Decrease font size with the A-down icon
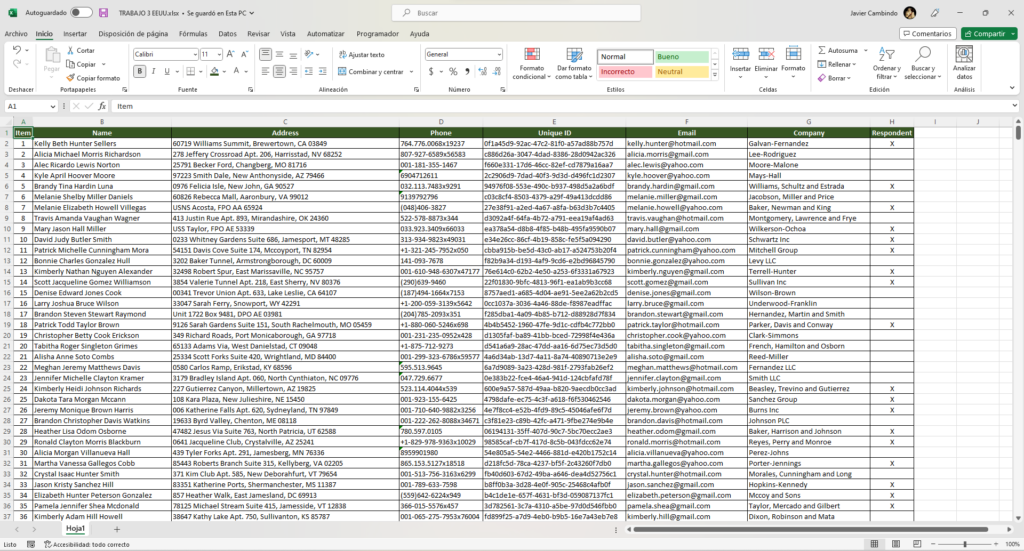 point(245,54)
